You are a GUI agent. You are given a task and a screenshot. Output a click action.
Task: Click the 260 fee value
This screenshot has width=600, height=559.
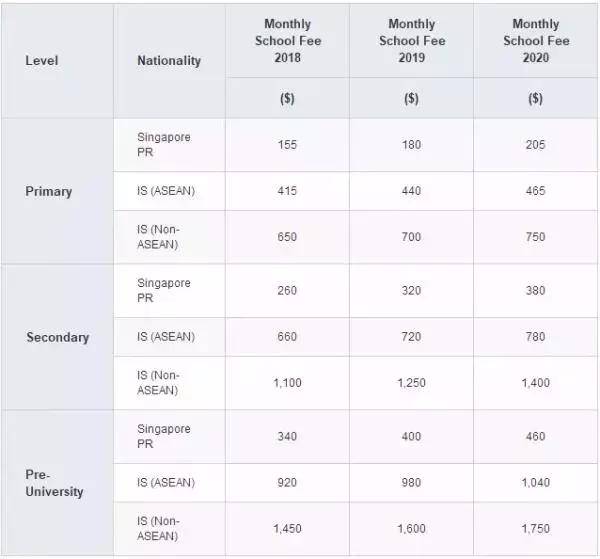coord(287,291)
